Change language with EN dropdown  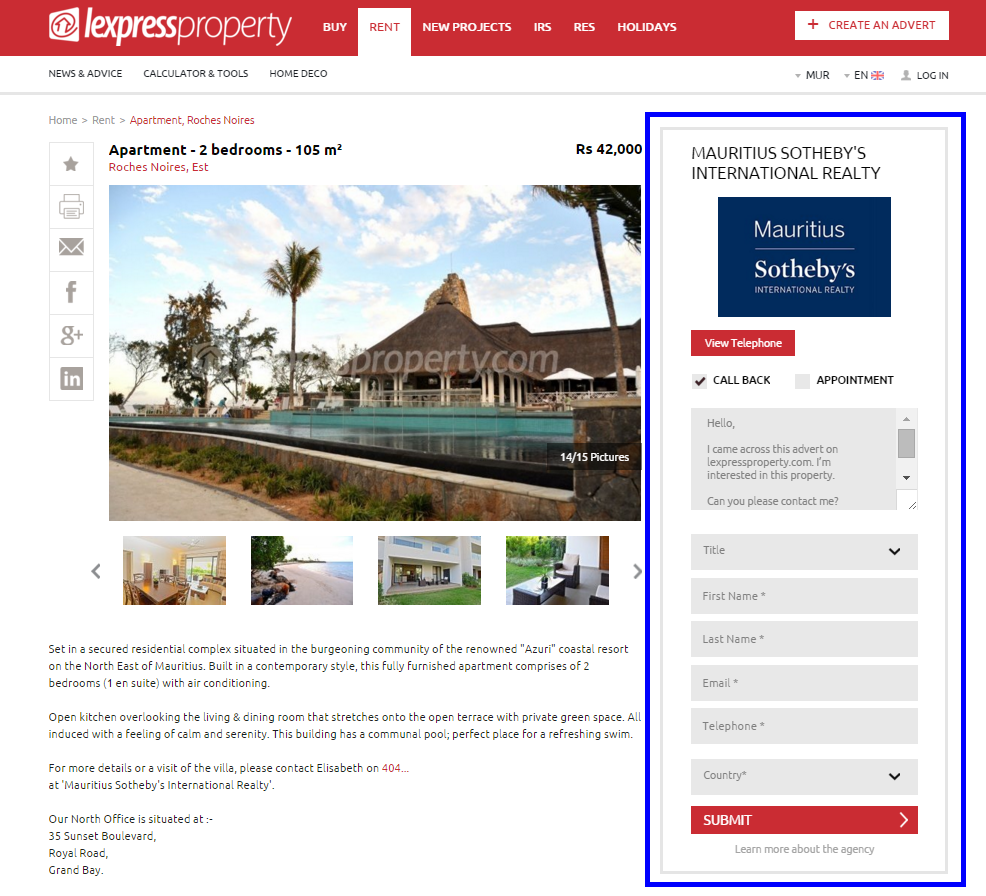point(864,75)
